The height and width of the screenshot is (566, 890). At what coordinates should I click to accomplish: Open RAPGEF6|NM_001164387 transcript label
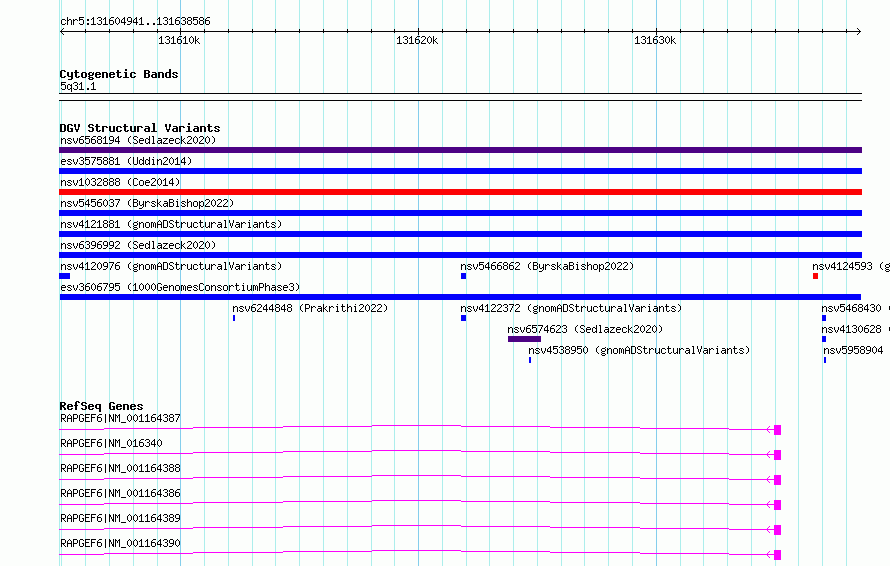pos(120,418)
